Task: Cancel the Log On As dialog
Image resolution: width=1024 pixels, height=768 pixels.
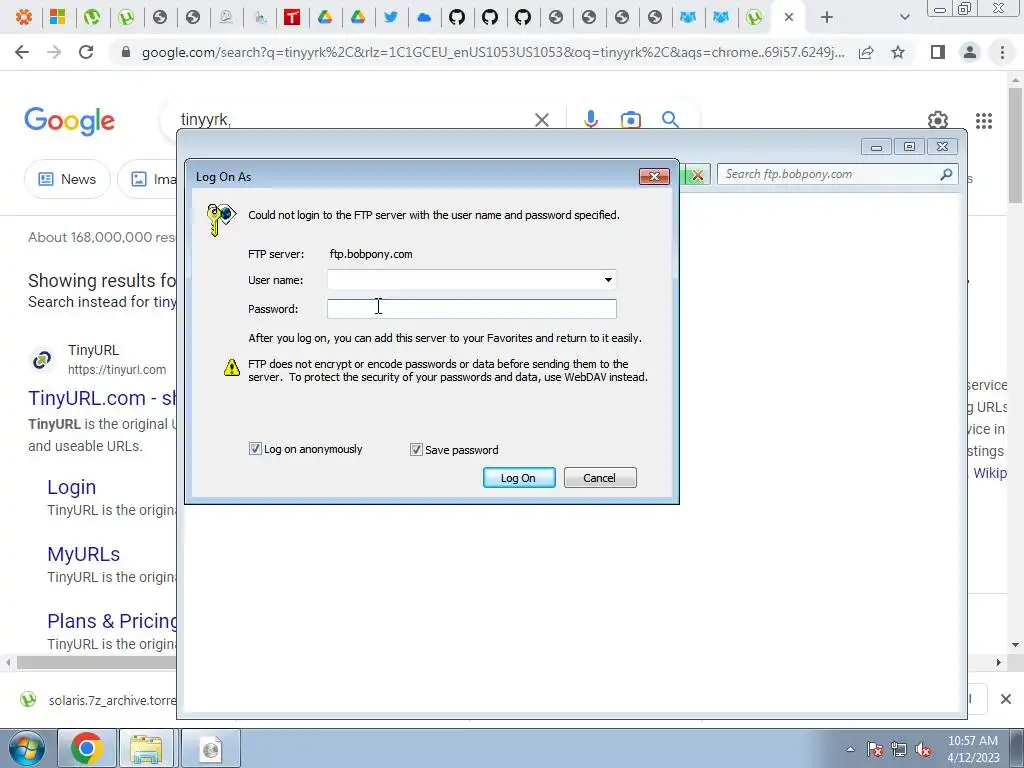Action: 600,477
